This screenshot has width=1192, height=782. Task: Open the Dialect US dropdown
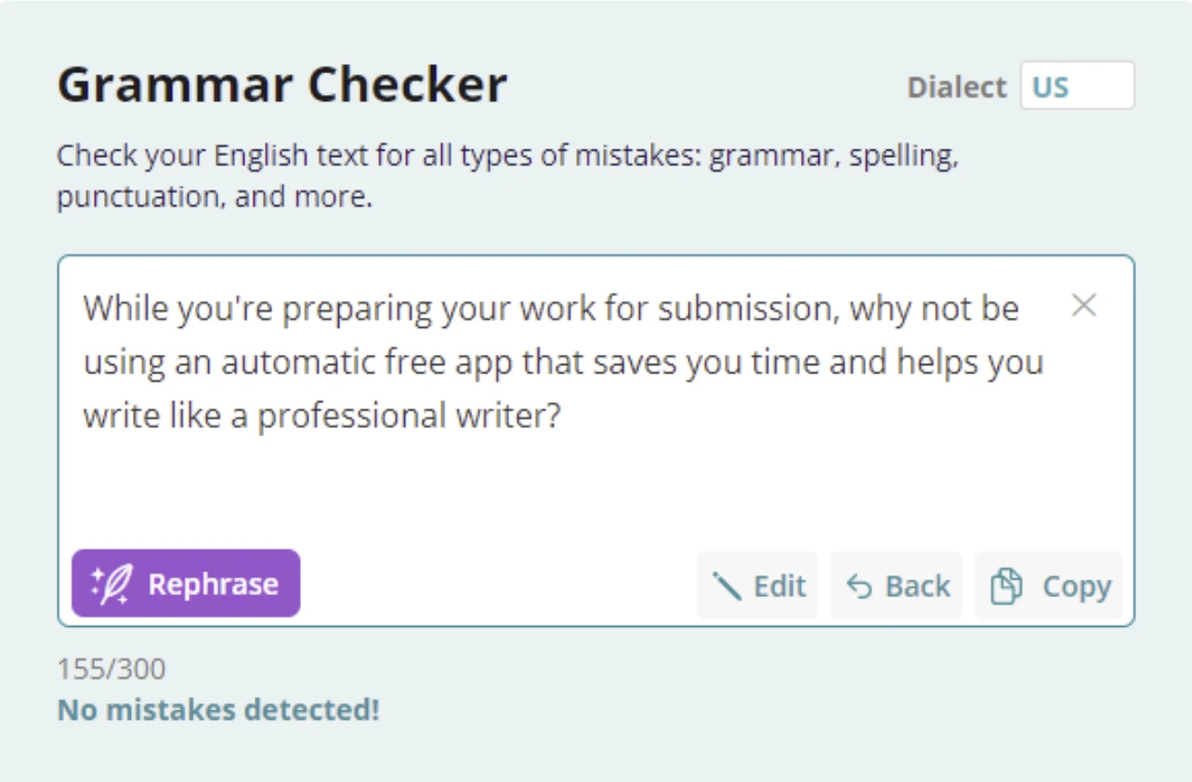pyautogui.click(x=1077, y=86)
